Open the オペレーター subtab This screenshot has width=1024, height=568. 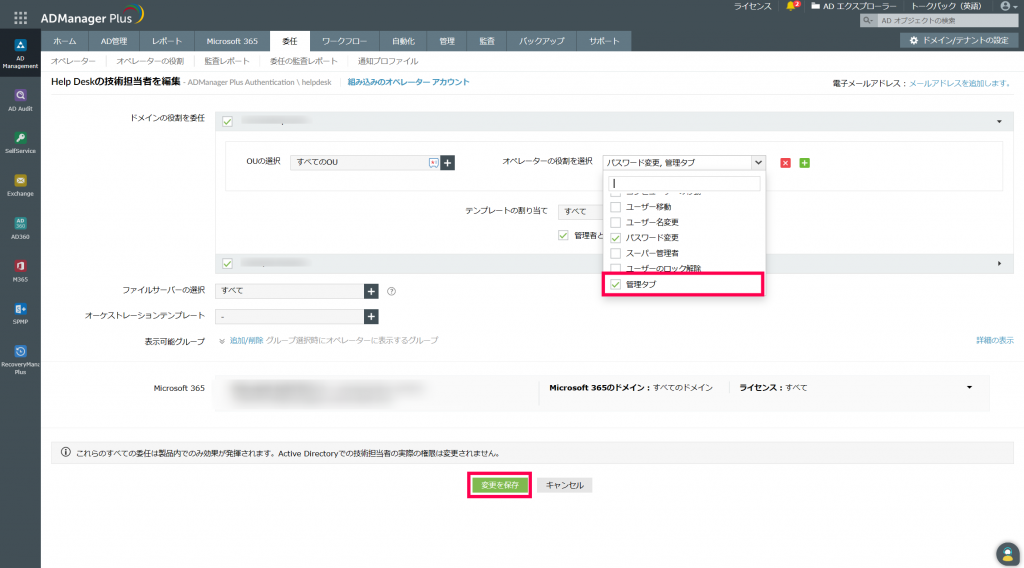[73, 61]
